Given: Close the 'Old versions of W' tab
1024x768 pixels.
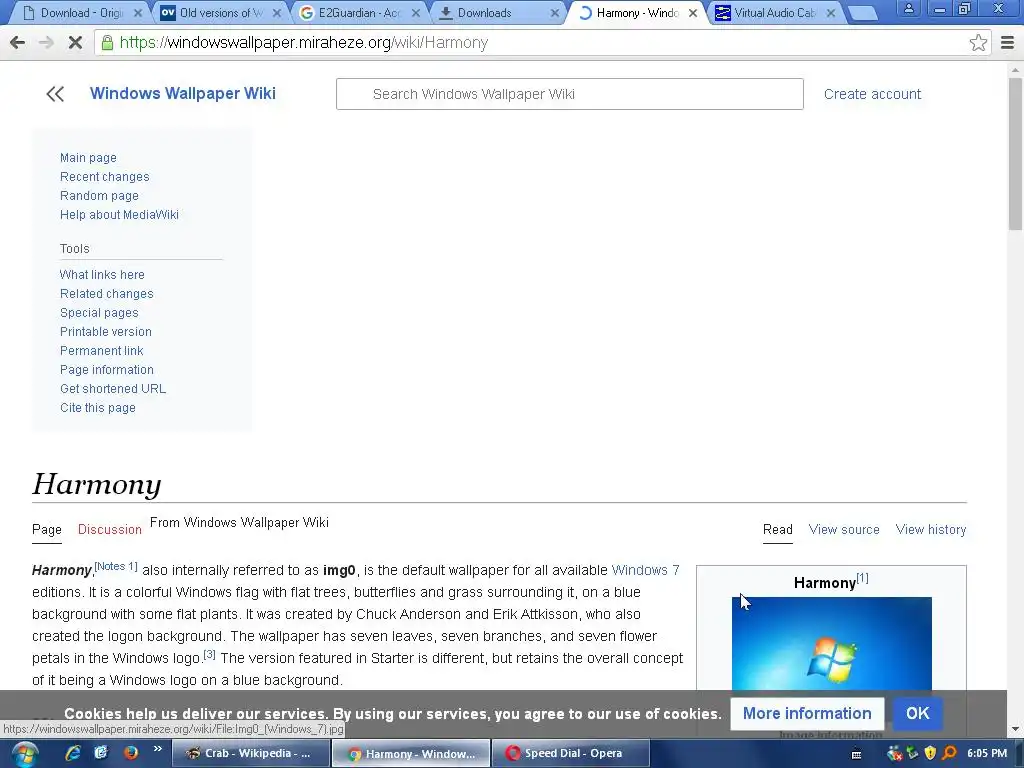Looking at the screenshot, I should point(277,13).
